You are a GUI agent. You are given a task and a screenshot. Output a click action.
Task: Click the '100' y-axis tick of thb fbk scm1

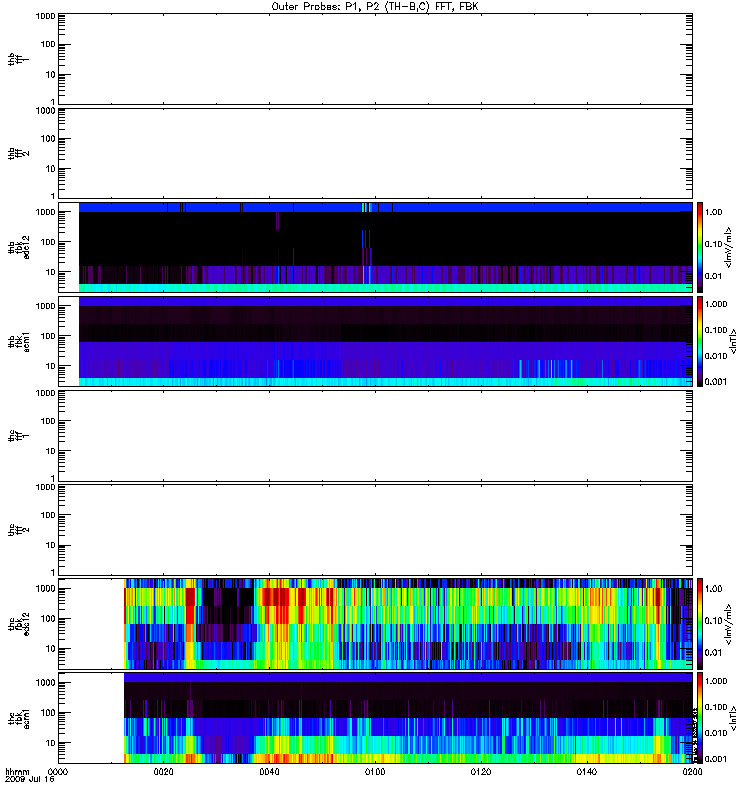pyautogui.click(x=48, y=336)
